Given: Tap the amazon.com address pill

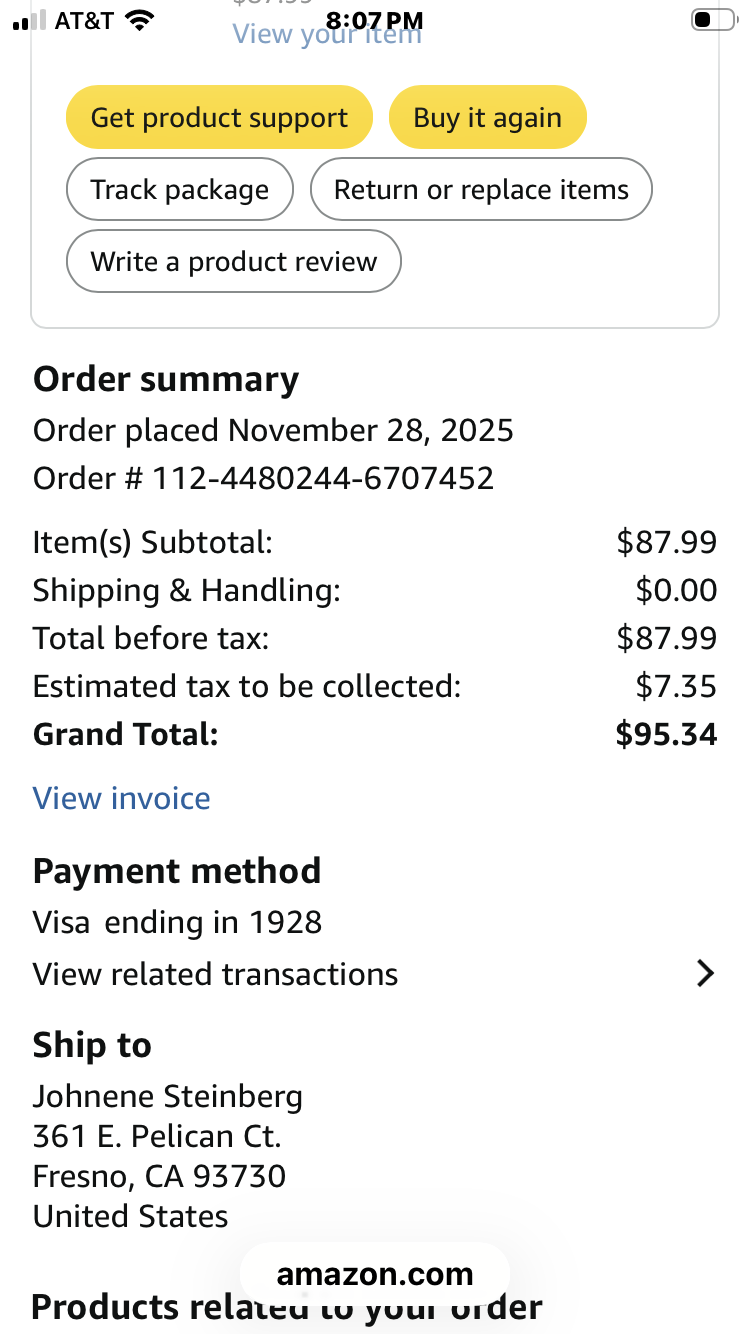Looking at the screenshot, I should [x=375, y=1275].
